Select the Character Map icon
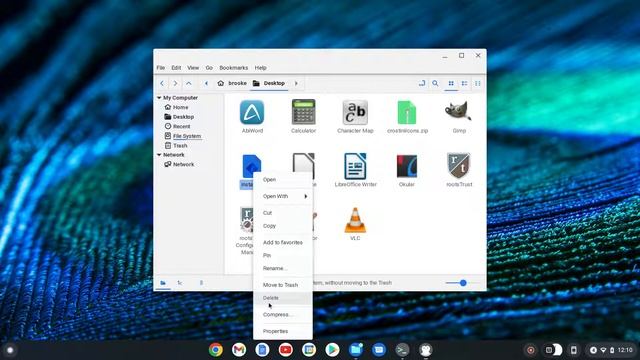The width and height of the screenshot is (640, 360). point(355,112)
